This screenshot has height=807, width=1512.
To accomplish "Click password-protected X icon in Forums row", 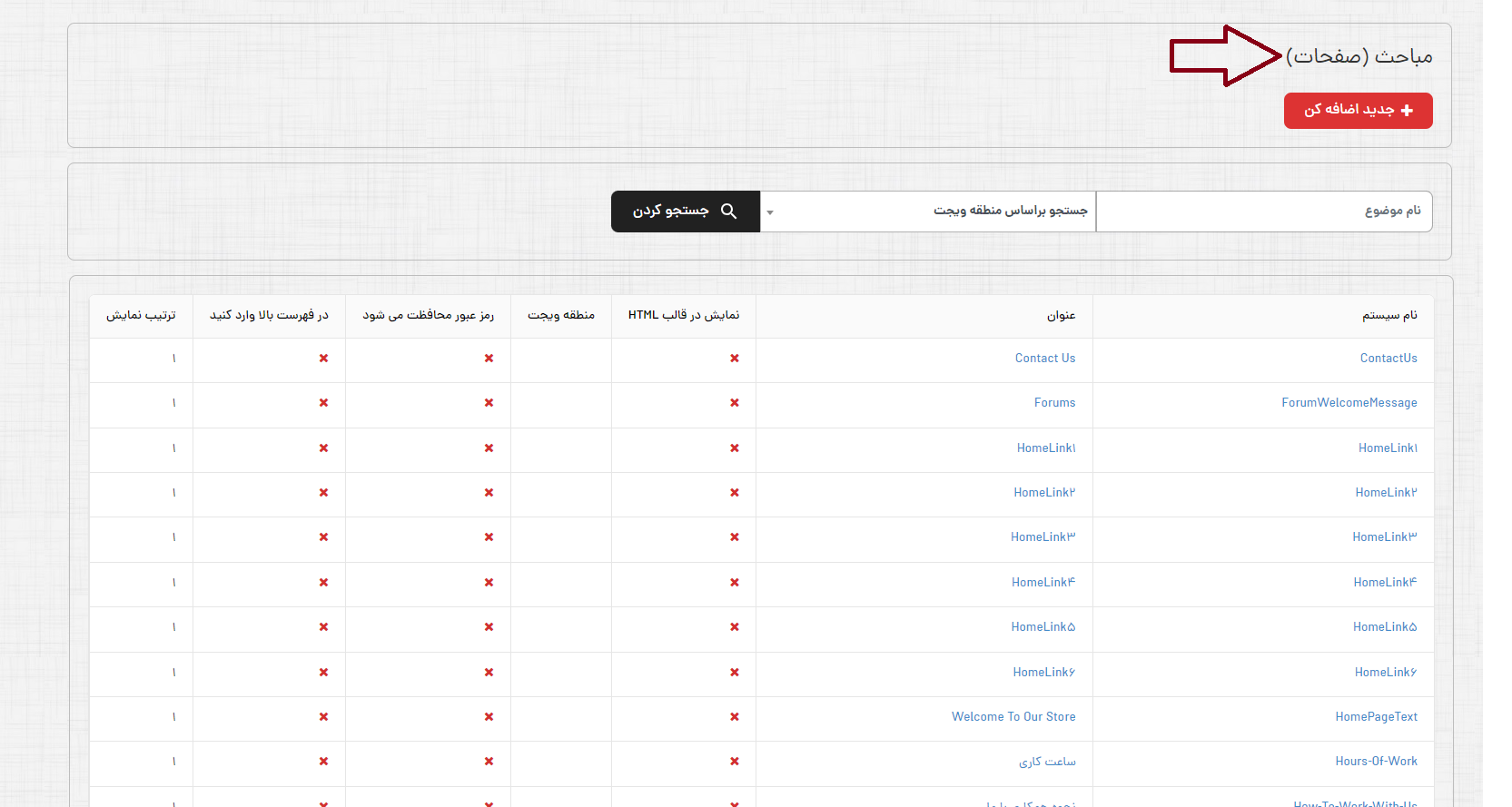I will coord(489,403).
